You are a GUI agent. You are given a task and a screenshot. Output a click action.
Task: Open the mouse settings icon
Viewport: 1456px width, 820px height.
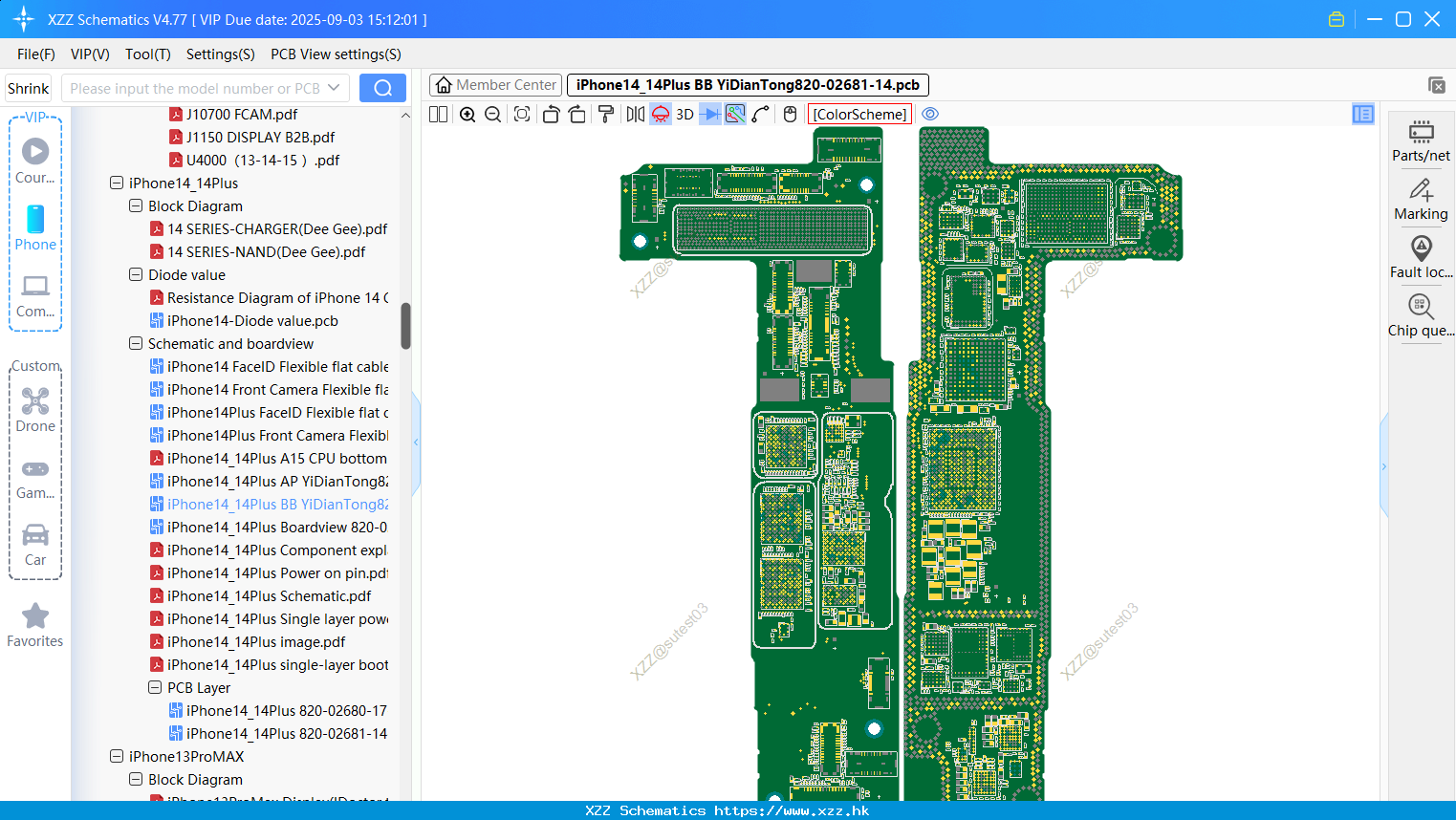[790, 115]
